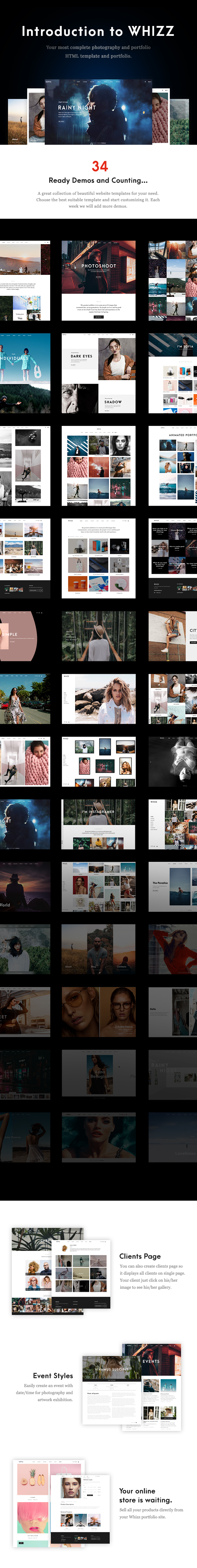Open the black and white dancer demo
Image resolution: width=197 pixels, height=1568 pixels.
click(173, 762)
